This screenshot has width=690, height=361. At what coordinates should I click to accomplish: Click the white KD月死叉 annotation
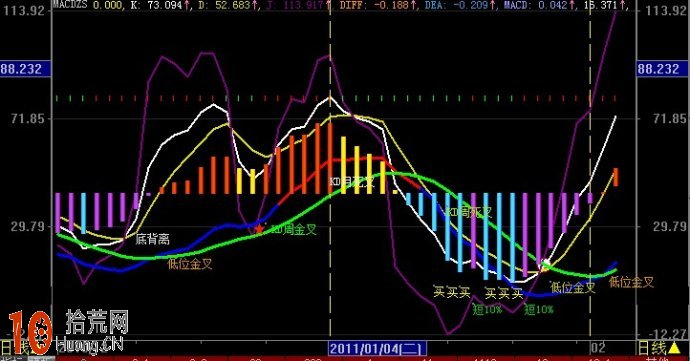coord(352,181)
